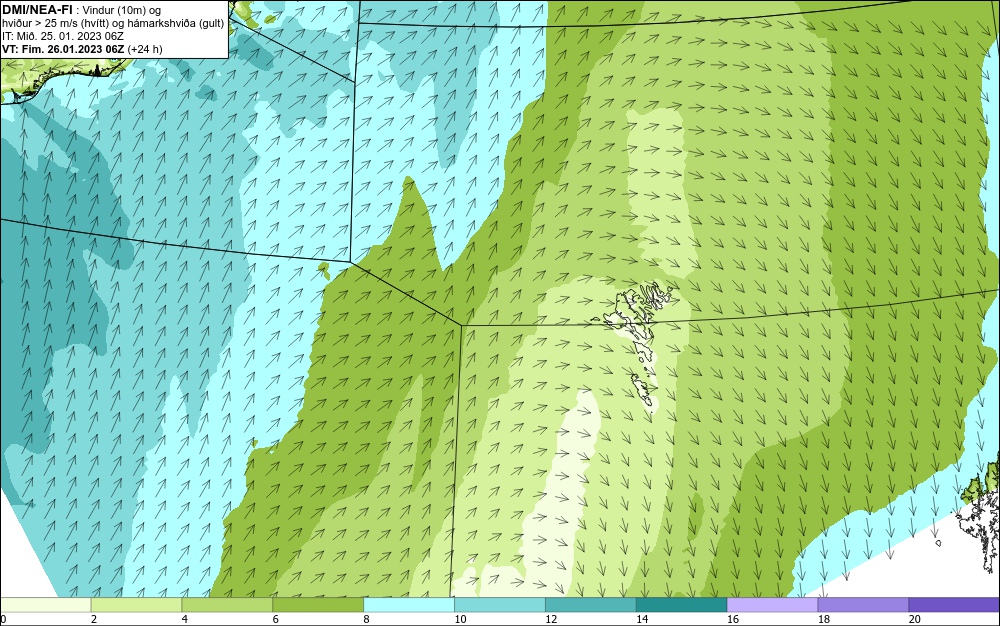Click the 14–16 m/s dark teal swatch
The image size is (1000, 626).
click(681, 605)
